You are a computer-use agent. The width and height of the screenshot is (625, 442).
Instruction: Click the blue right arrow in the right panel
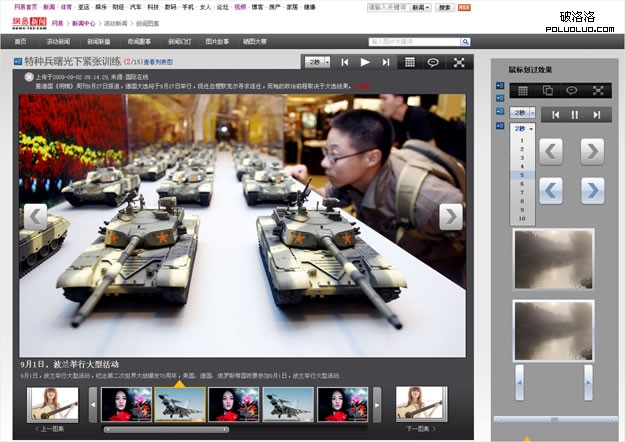(592, 190)
